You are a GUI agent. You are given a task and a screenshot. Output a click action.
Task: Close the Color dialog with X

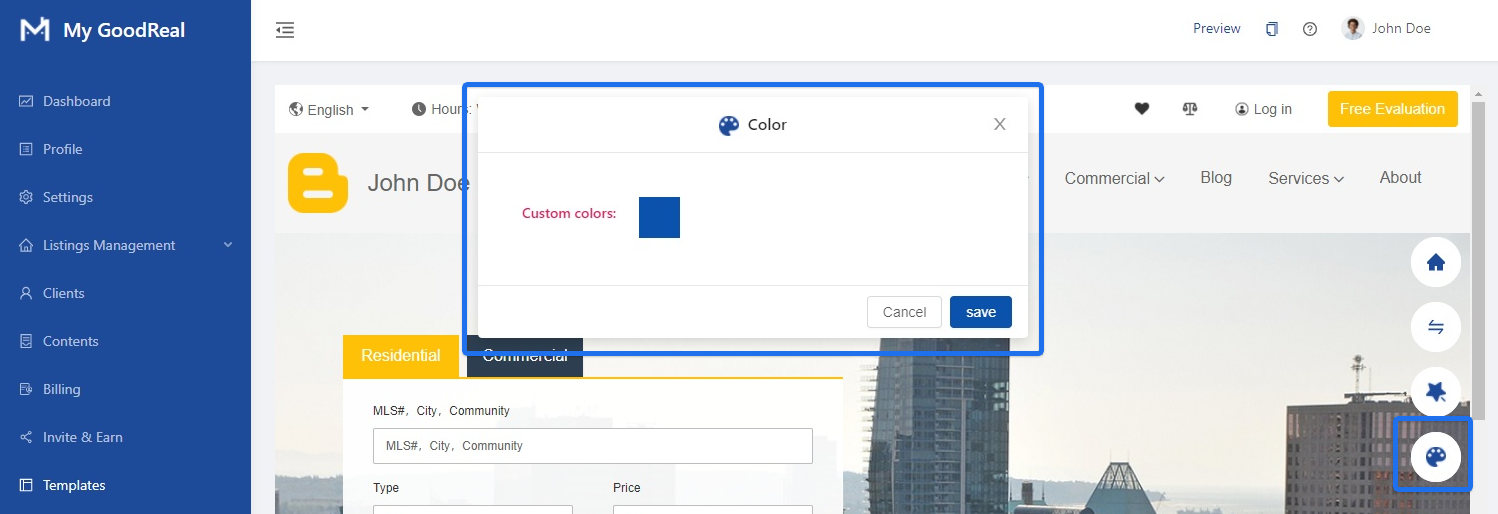999,125
